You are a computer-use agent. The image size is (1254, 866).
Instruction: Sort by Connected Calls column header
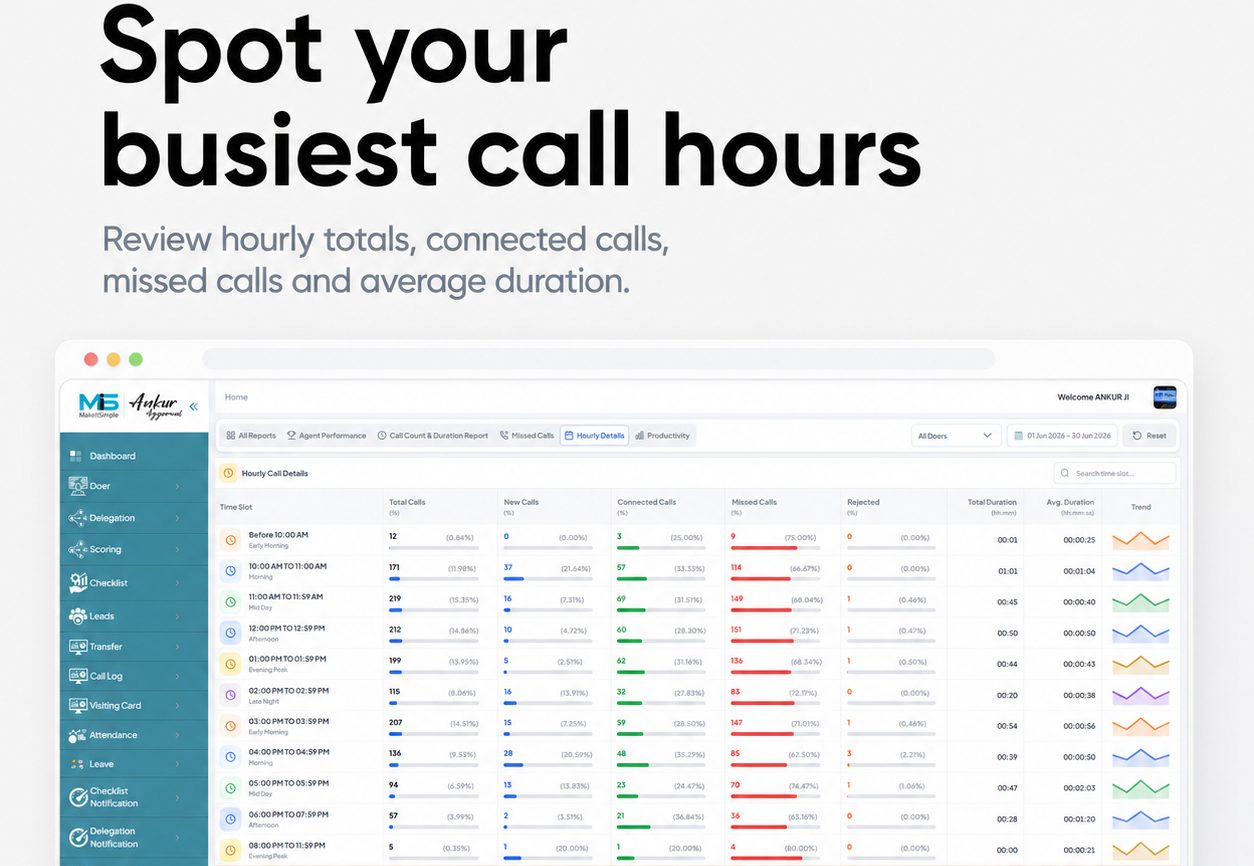(x=647, y=502)
